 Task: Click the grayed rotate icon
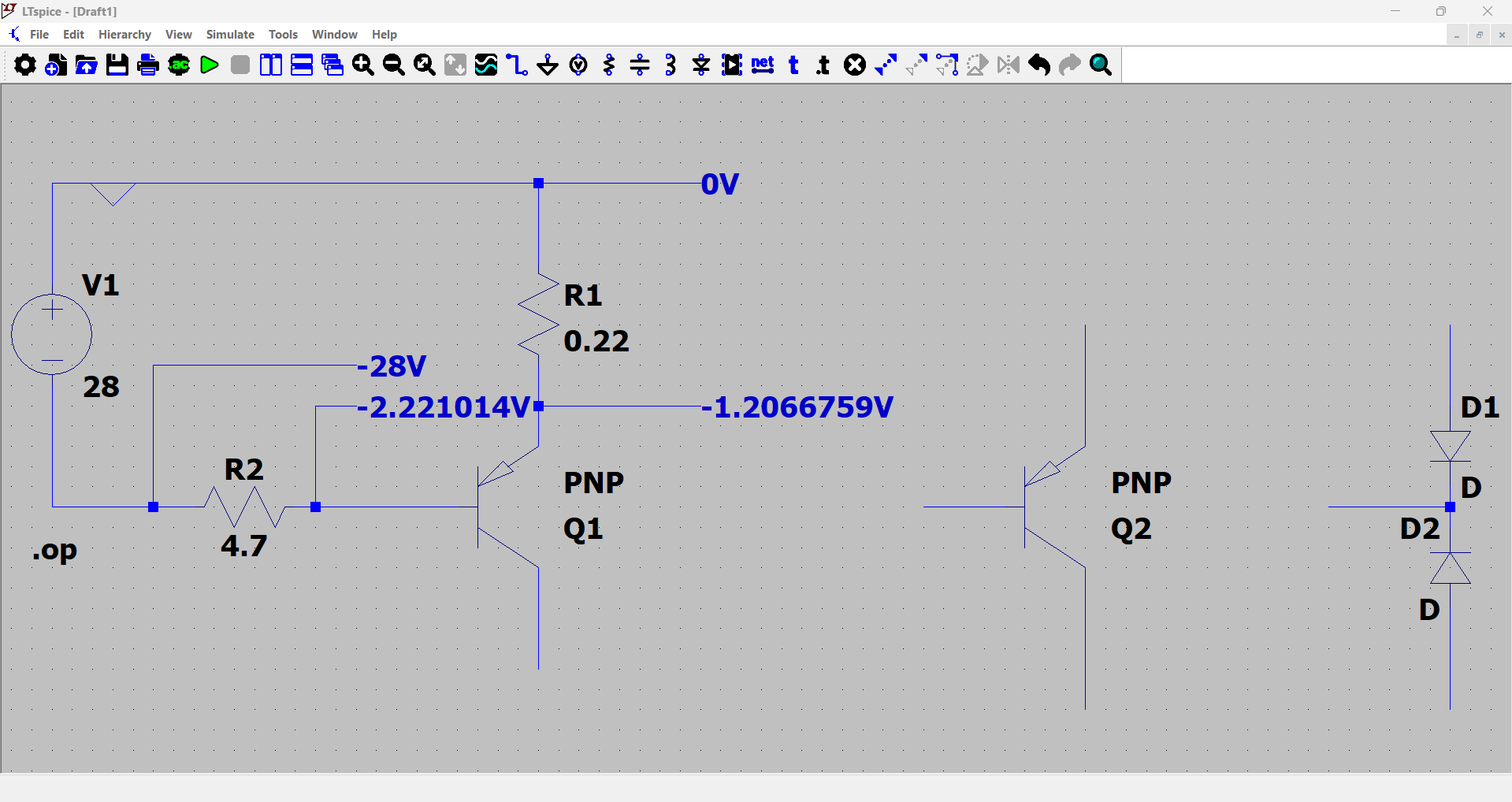point(978,65)
